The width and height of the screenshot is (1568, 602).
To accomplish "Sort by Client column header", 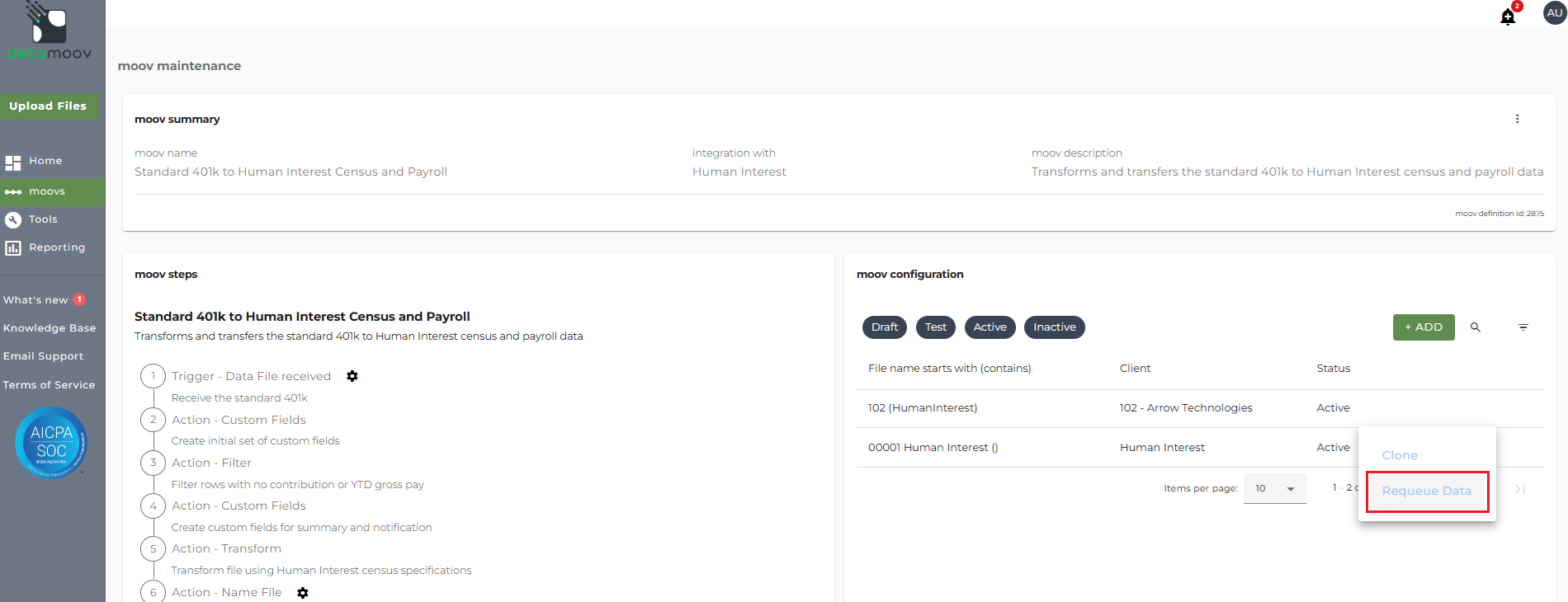I will (1135, 369).
